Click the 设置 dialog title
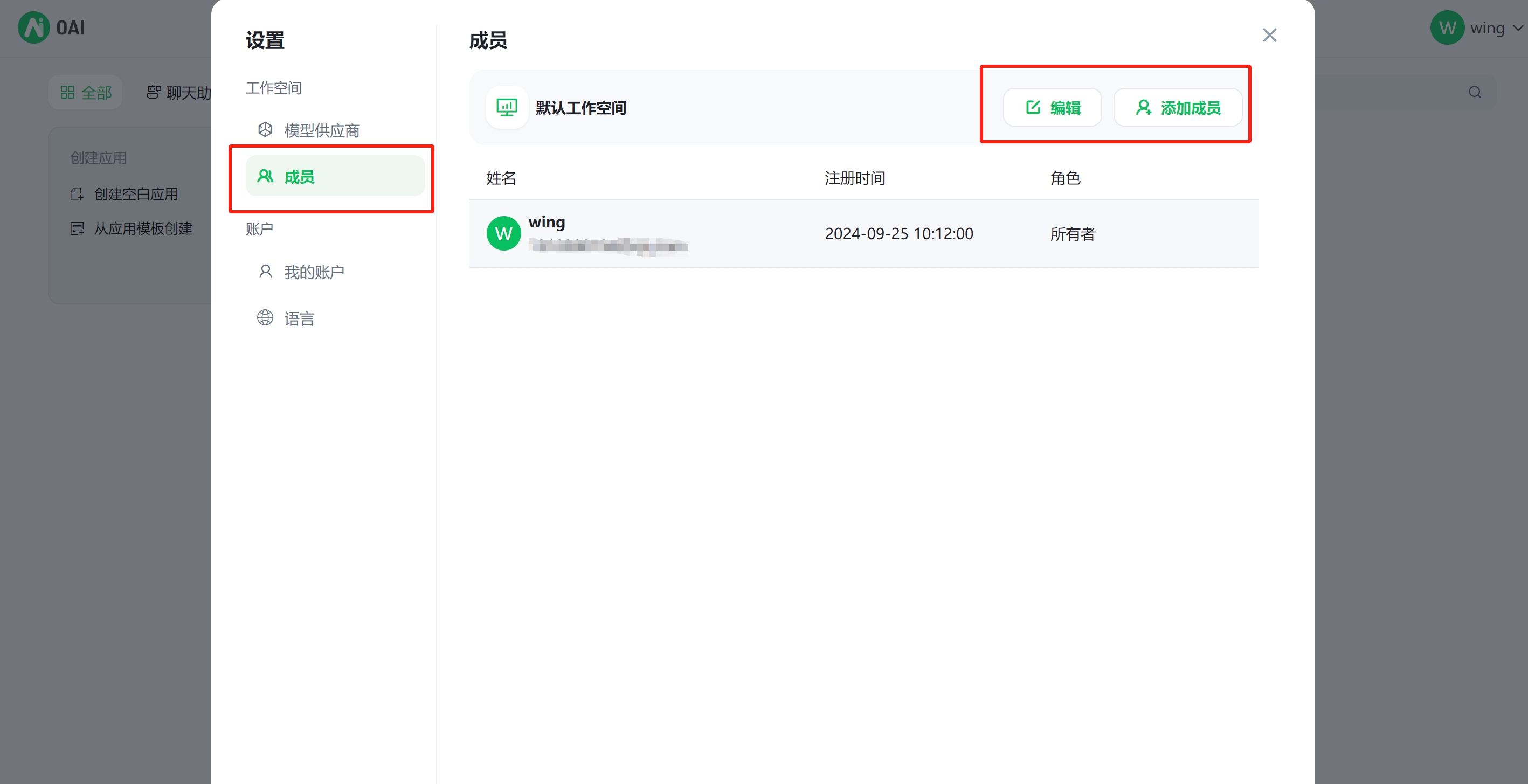The image size is (1528, 784). (x=265, y=40)
